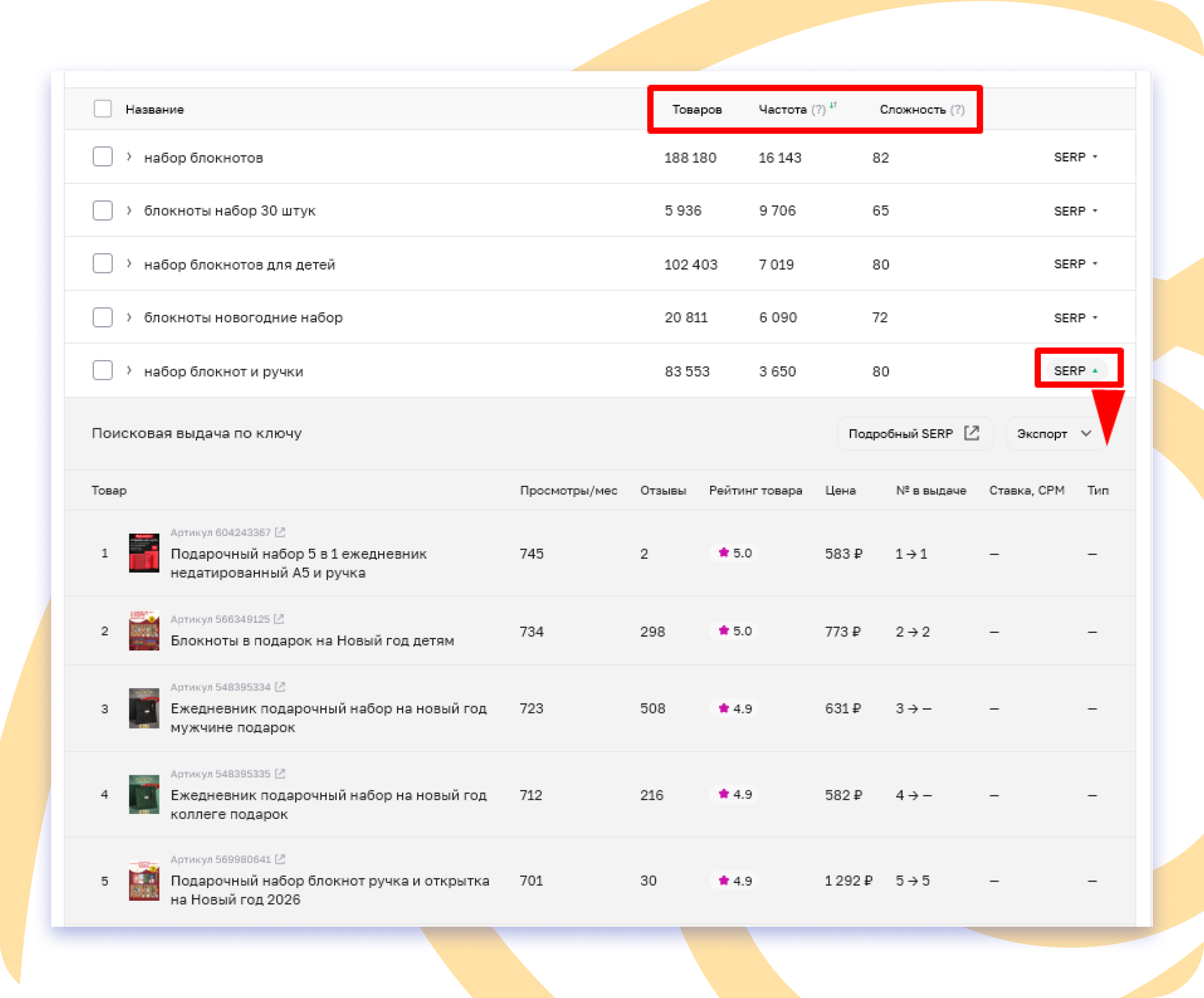
Task: Open external link for Артикул 566349125
Action: point(279,619)
